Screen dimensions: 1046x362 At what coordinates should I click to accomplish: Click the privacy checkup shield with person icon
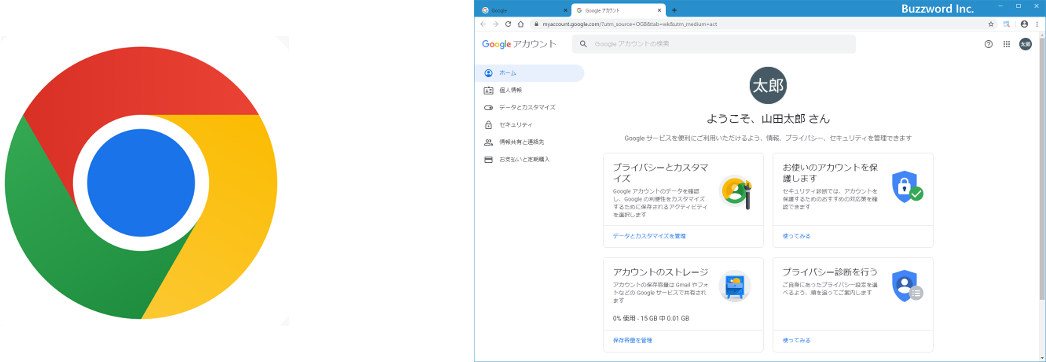[x=907, y=285]
